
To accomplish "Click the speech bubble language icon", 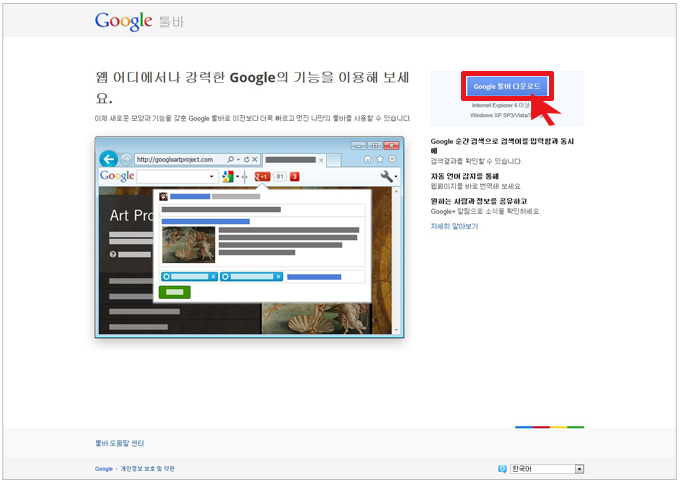I will pyautogui.click(x=502, y=469).
